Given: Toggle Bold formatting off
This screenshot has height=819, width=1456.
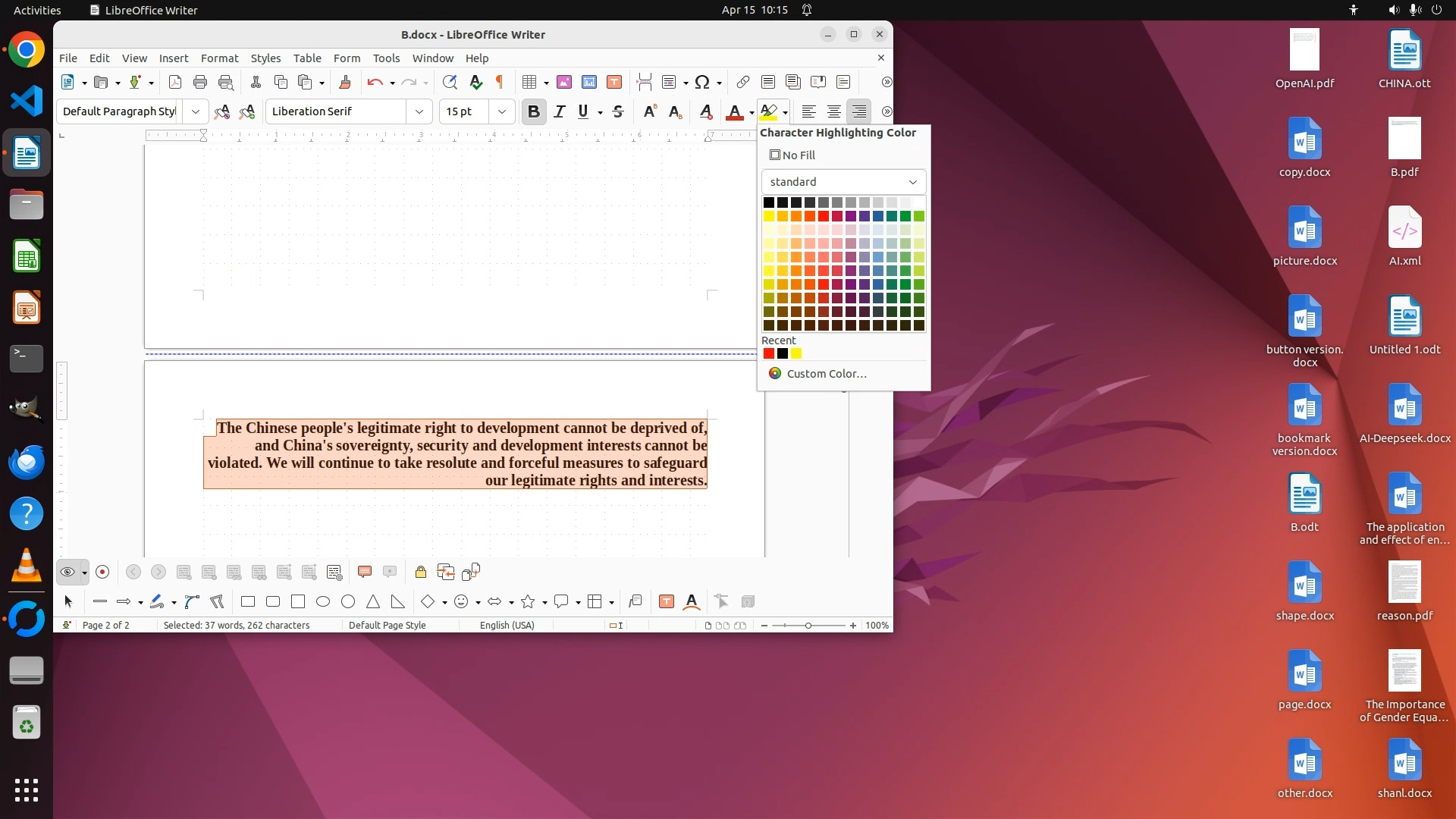Looking at the screenshot, I should [534, 111].
